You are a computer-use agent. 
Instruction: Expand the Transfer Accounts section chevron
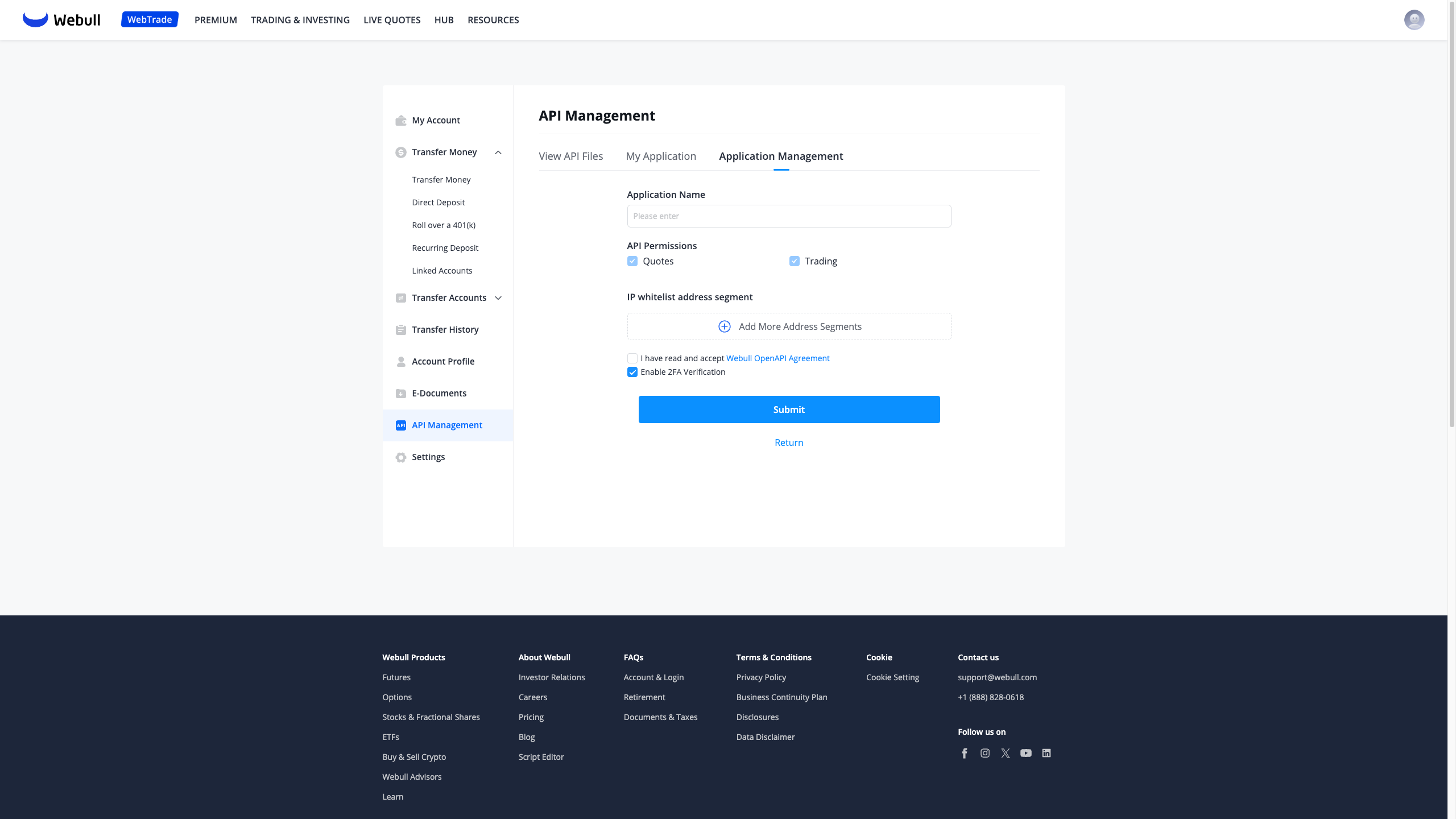coord(498,298)
